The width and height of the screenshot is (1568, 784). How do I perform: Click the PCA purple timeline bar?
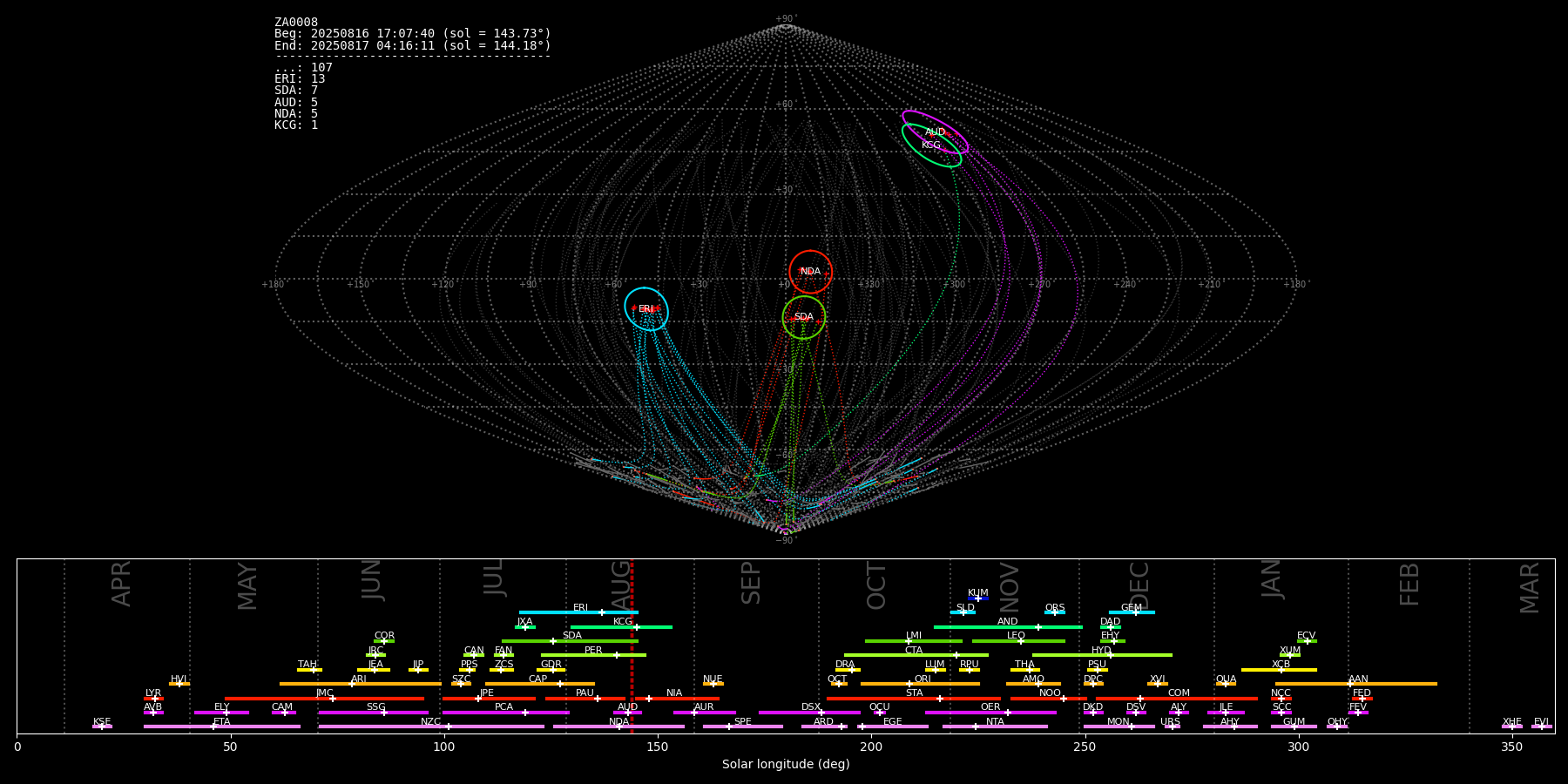pyautogui.click(x=505, y=713)
